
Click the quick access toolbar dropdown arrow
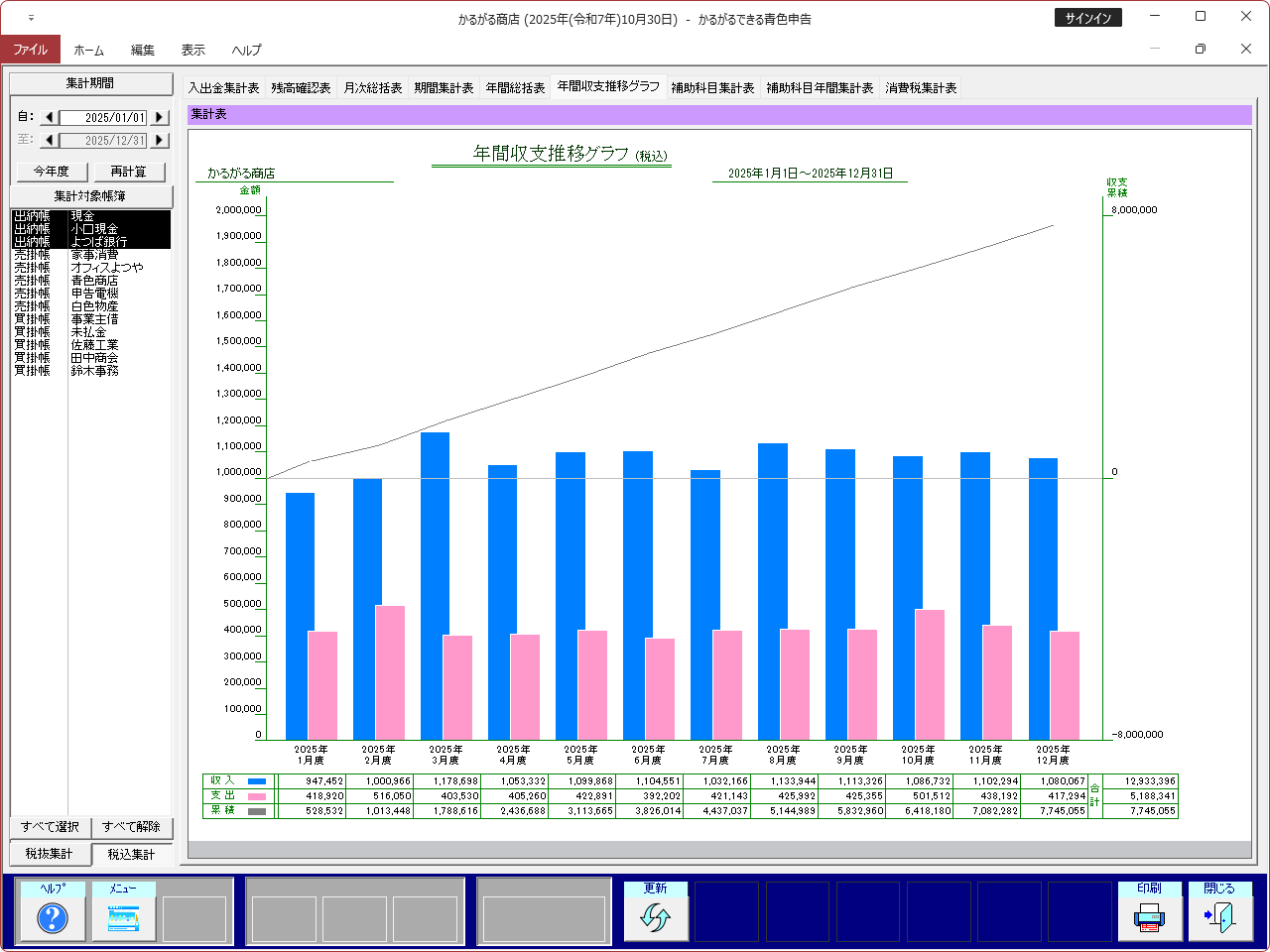coord(31,18)
